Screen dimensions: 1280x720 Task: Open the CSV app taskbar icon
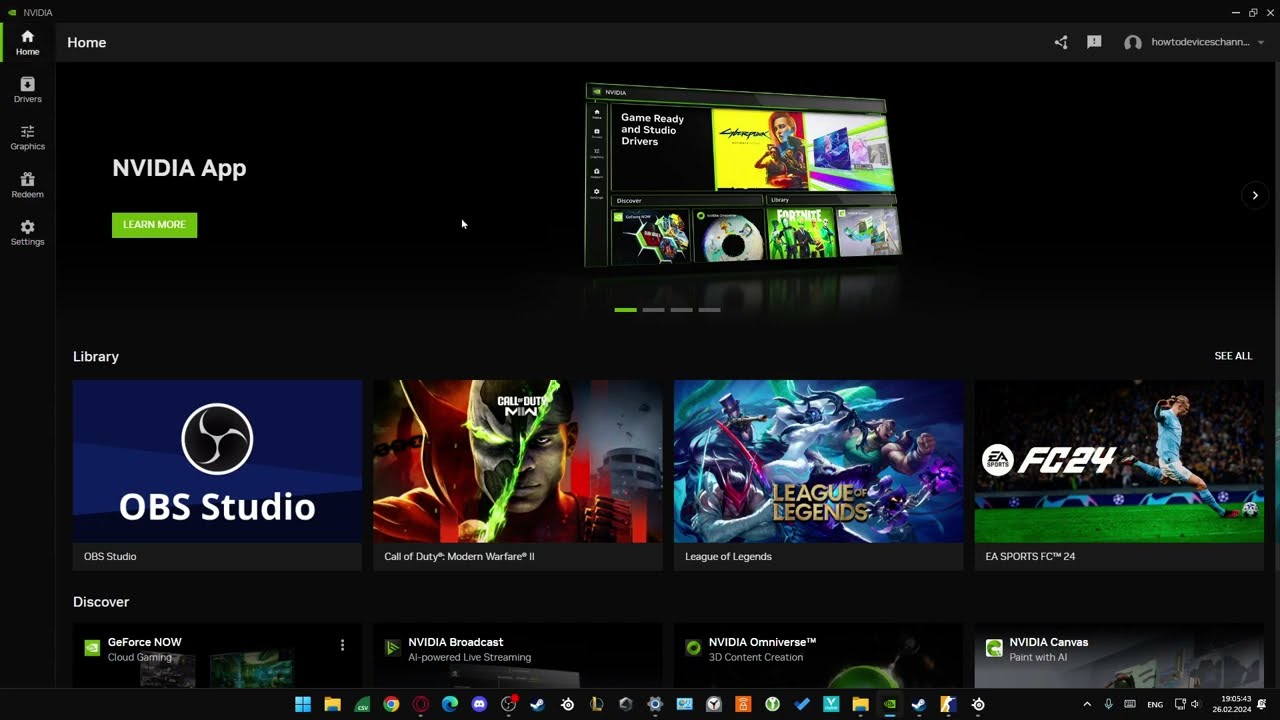click(x=362, y=704)
